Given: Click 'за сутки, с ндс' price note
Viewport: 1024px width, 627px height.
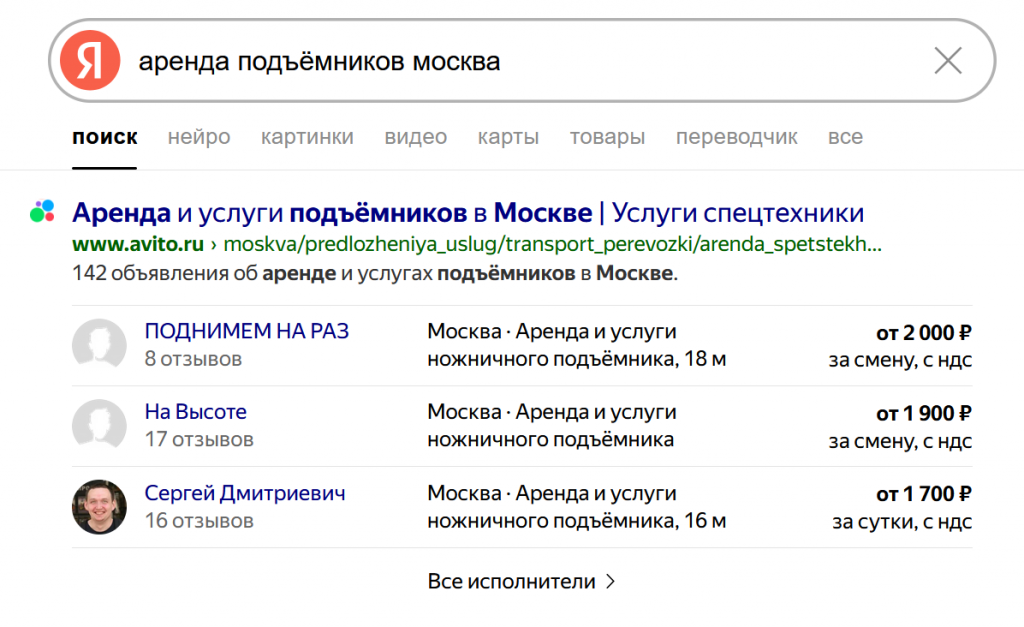Looking at the screenshot, I should [x=902, y=521].
